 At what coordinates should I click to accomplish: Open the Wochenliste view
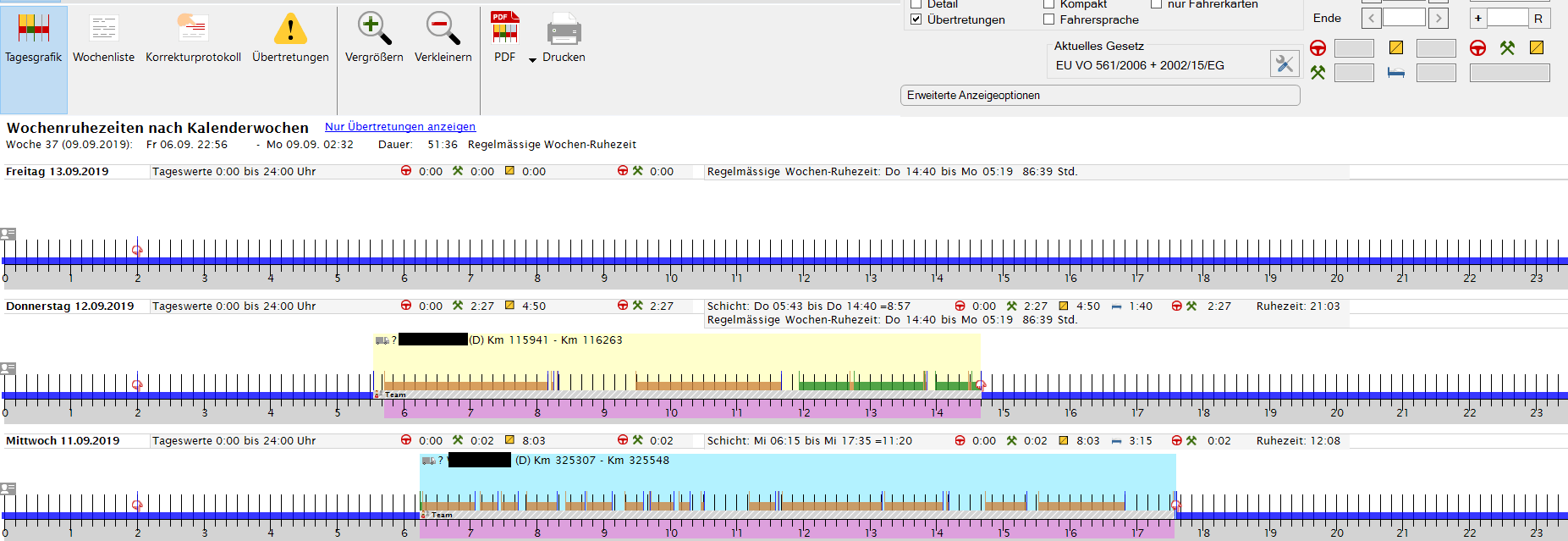(103, 38)
